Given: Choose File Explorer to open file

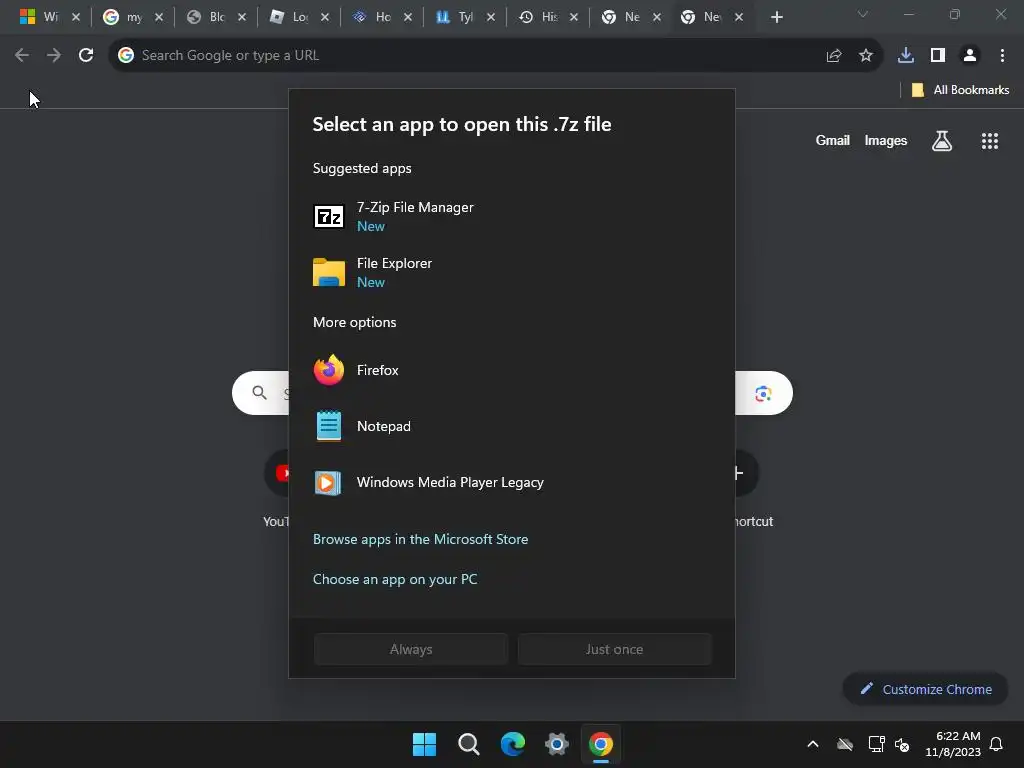Looking at the screenshot, I should [511, 272].
